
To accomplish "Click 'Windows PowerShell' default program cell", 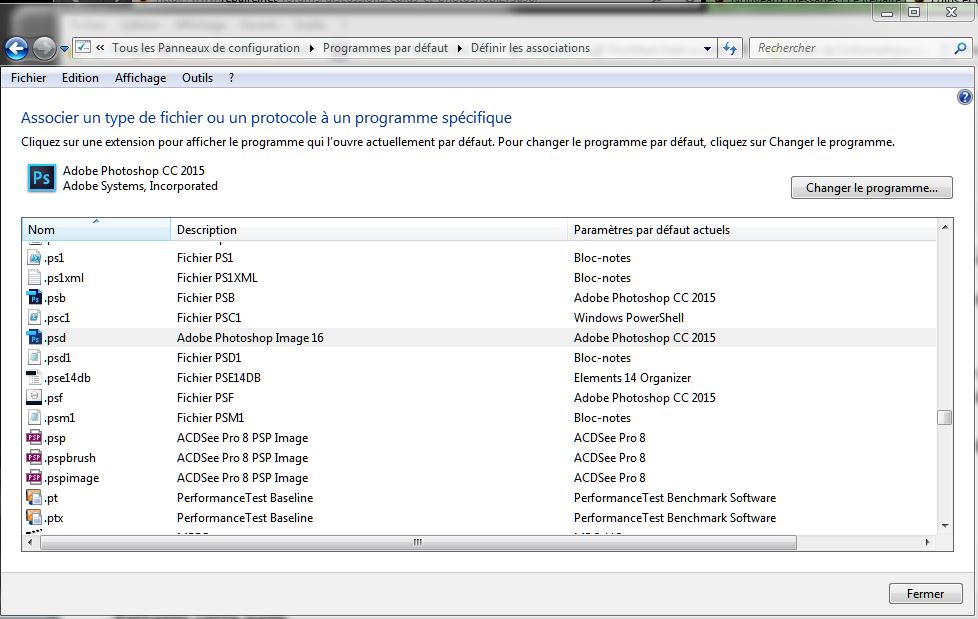I will click(629, 318).
